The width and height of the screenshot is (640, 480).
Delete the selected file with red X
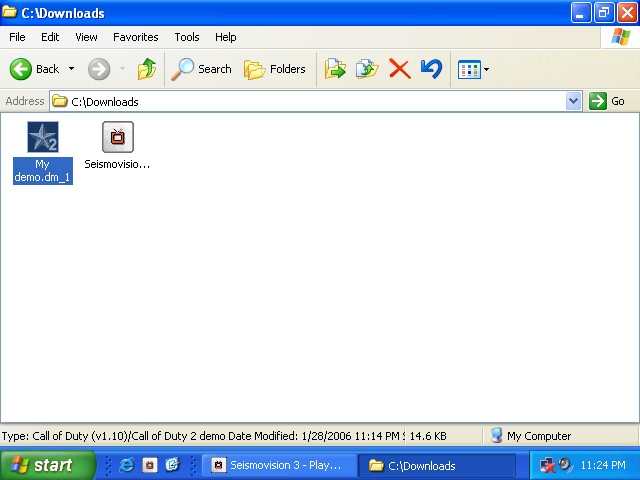(x=399, y=69)
